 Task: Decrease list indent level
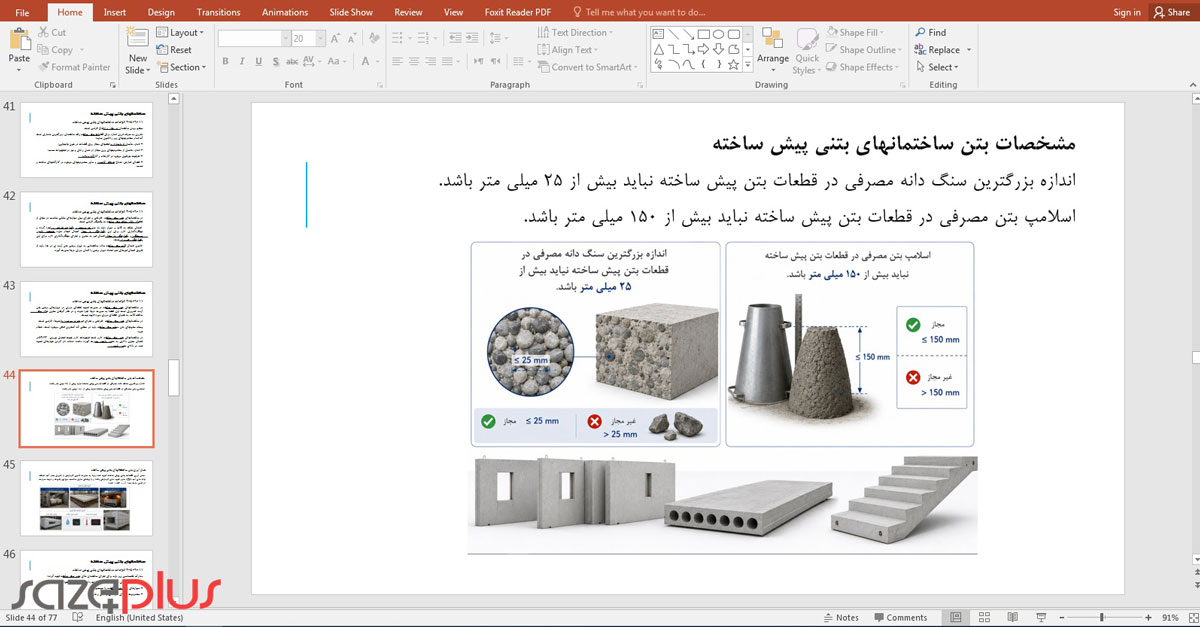coord(457,38)
